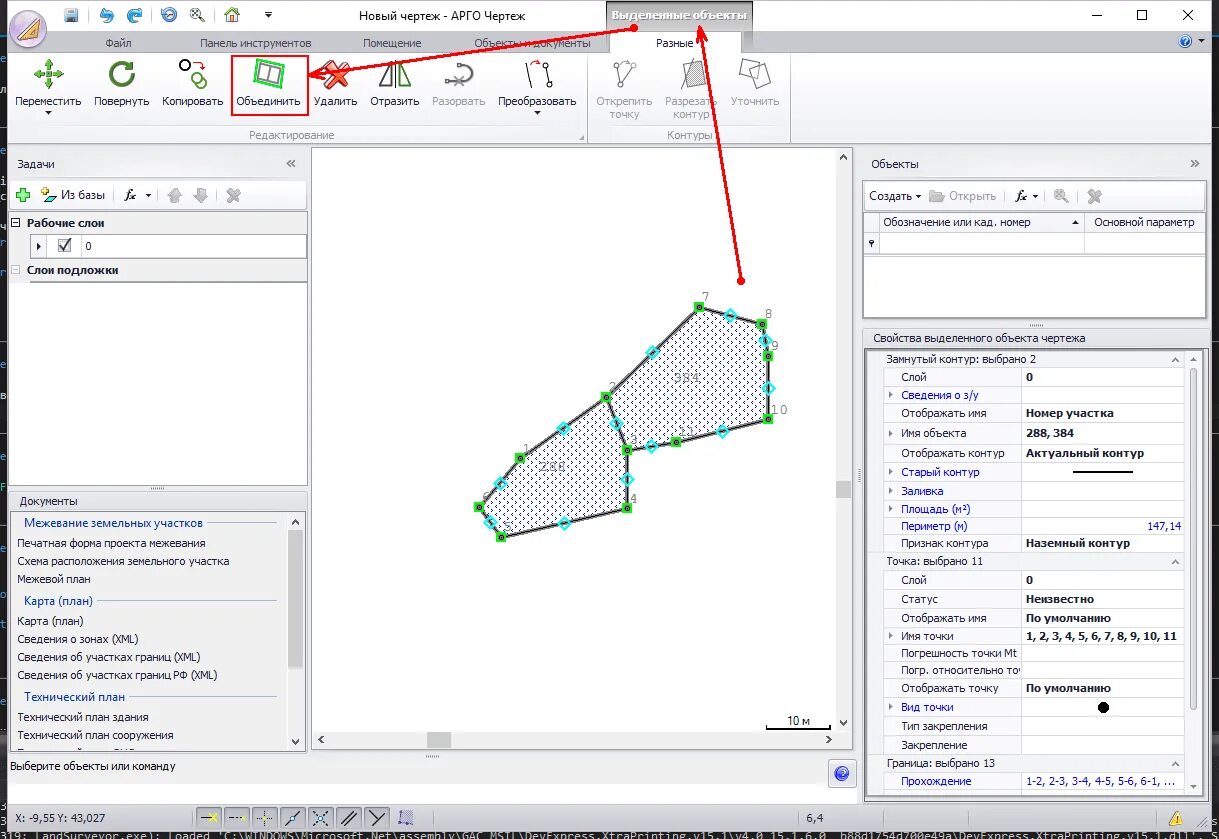Open the Файл ribbon tab
This screenshot has height=839, width=1219.
pyautogui.click(x=118, y=43)
